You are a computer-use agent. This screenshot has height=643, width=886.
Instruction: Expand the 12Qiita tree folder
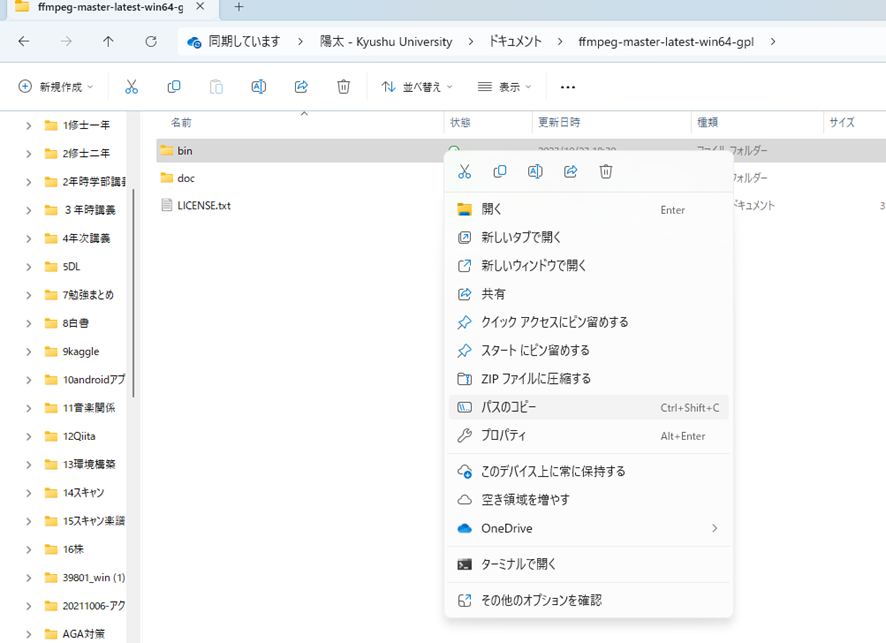pyautogui.click(x=28, y=436)
